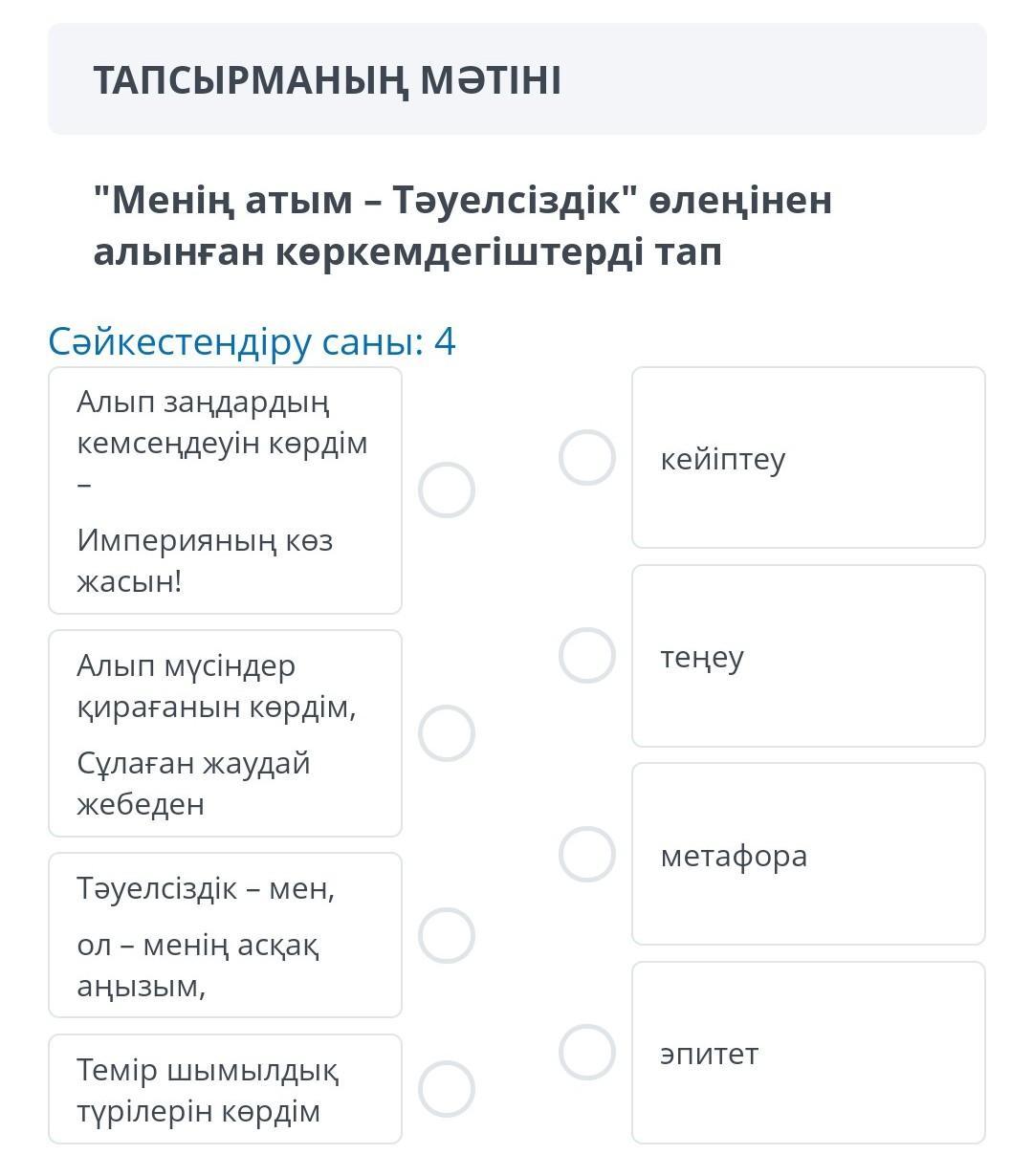Select the connector circle next to 'эпитет'
1033x1176 pixels.
click(587, 1052)
